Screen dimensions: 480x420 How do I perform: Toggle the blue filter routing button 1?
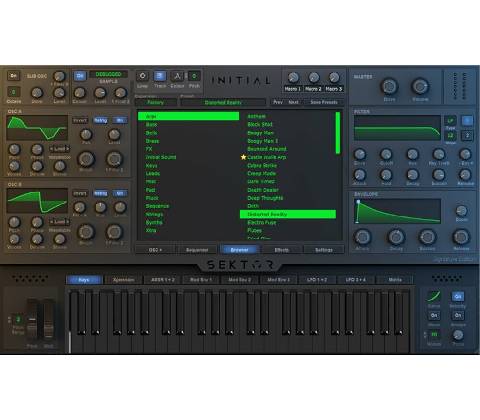click(467, 121)
